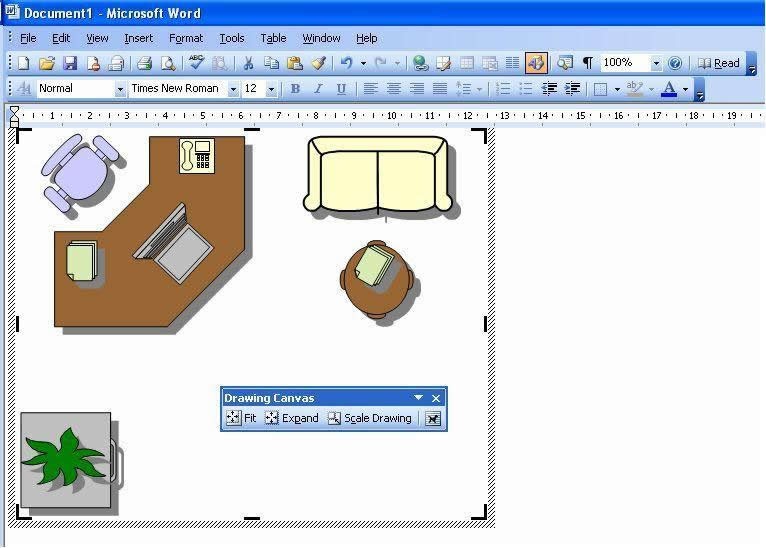Open Microsoft Word Help
The width and height of the screenshot is (766, 548).
click(675, 63)
